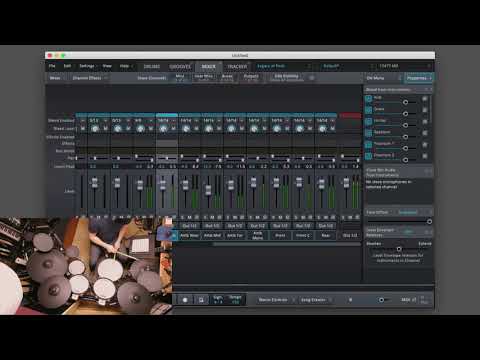The width and height of the screenshot is (480, 360).
Task: Collapse the Bleed from Instruments section
Action: tap(426, 90)
